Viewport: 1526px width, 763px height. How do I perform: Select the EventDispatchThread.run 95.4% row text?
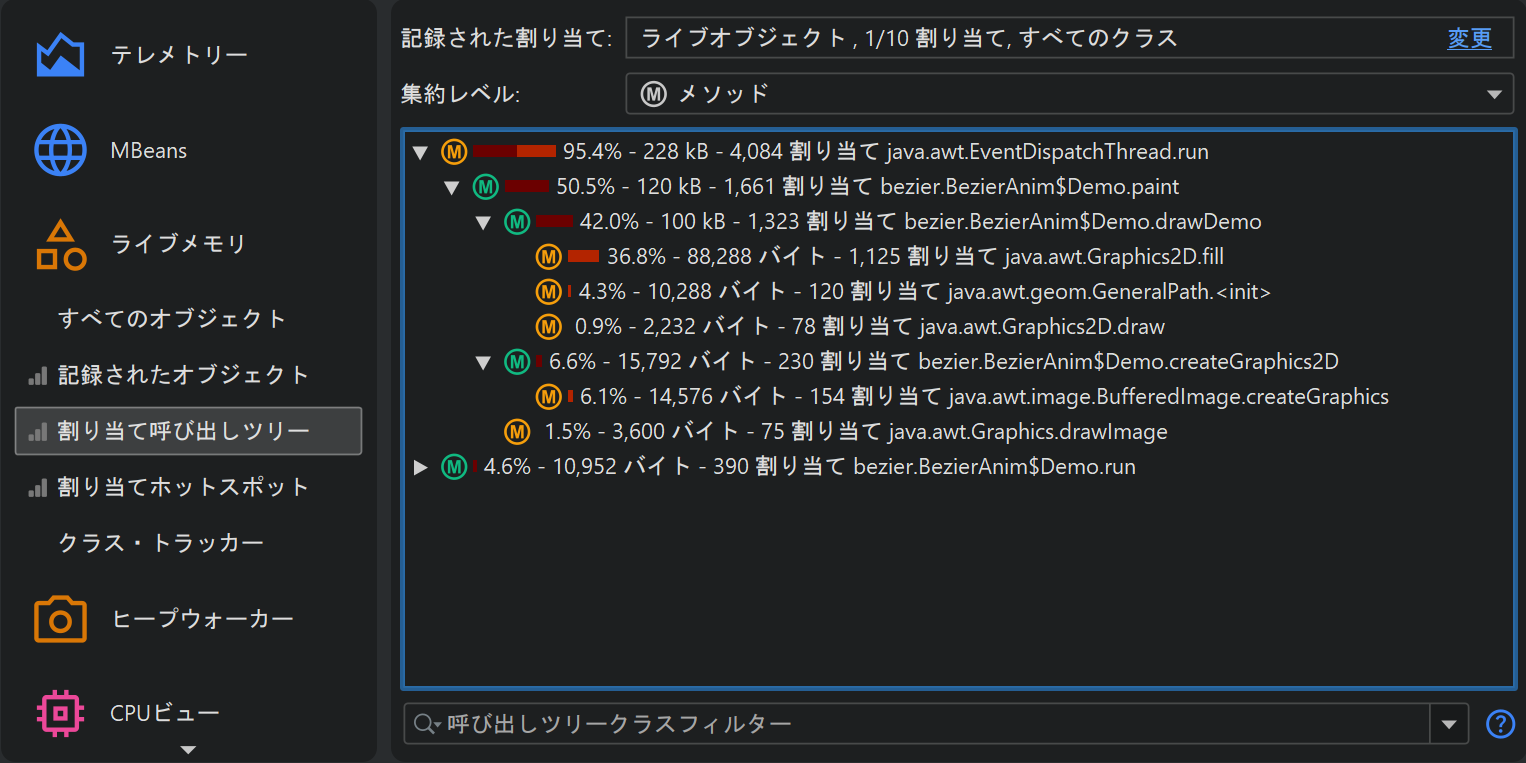click(x=886, y=152)
